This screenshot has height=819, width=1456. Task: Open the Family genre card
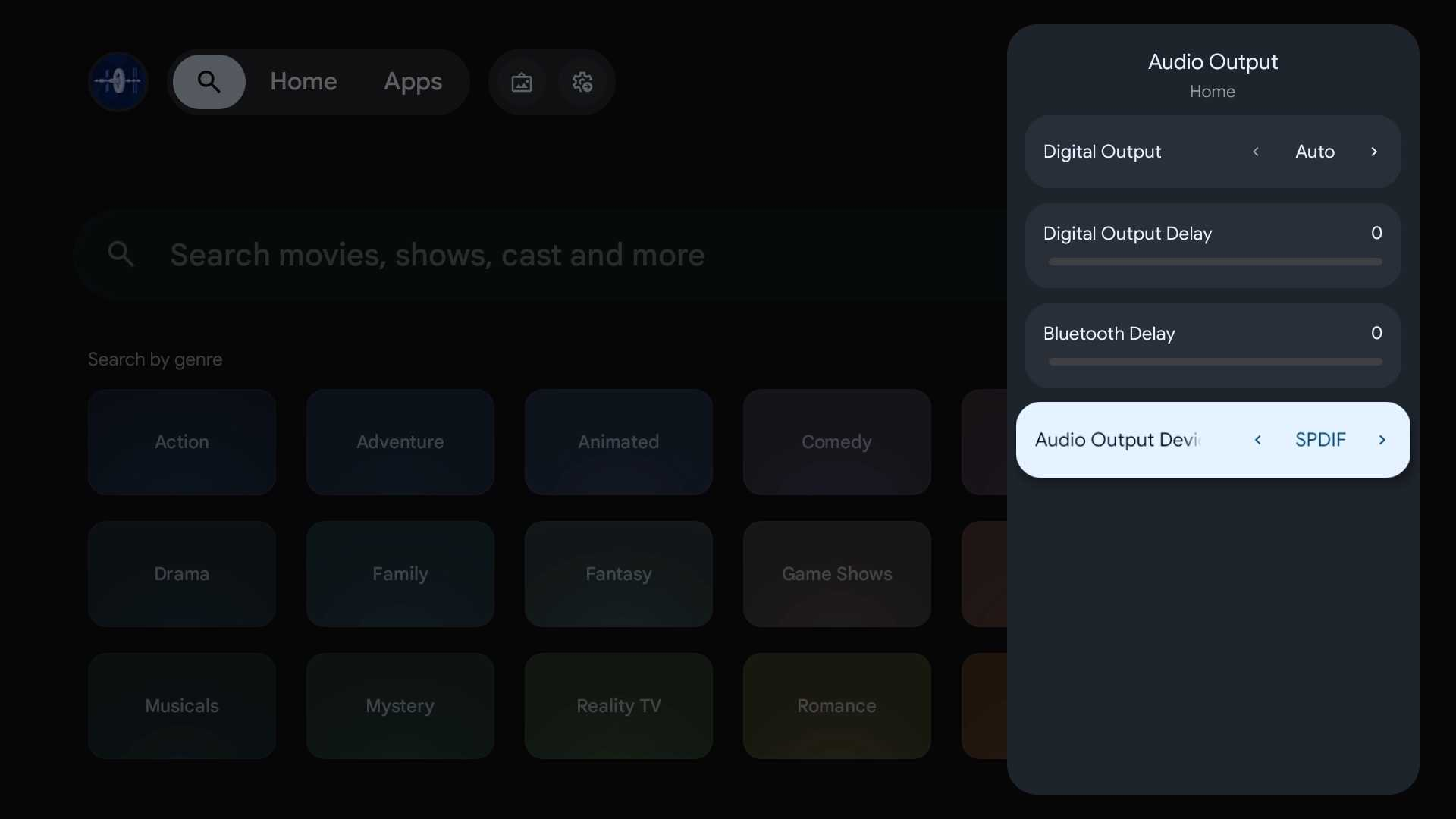pos(400,574)
